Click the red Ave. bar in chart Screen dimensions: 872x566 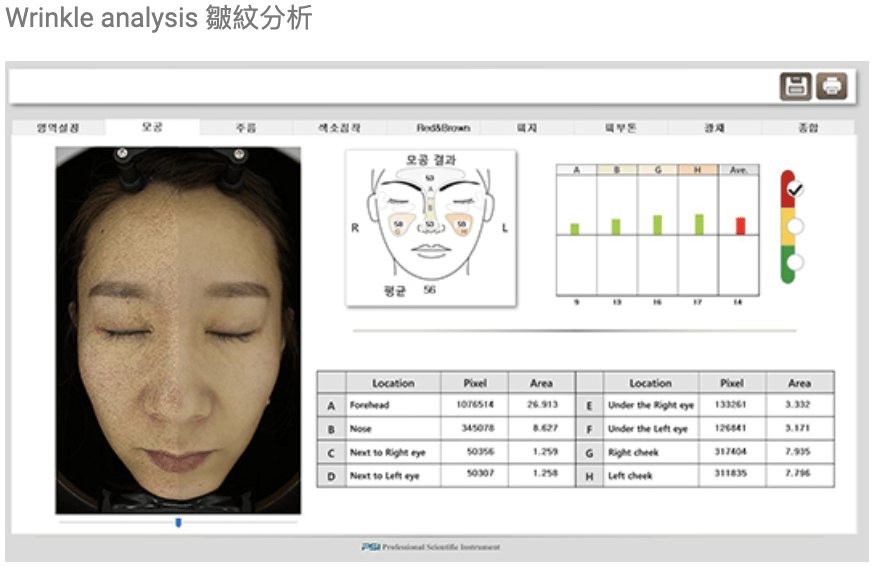[740, 226]
